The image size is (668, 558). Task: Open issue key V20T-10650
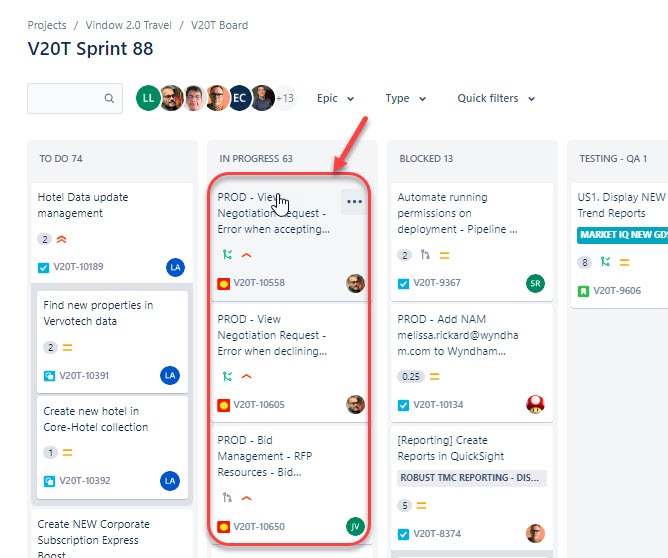[259, 527]
